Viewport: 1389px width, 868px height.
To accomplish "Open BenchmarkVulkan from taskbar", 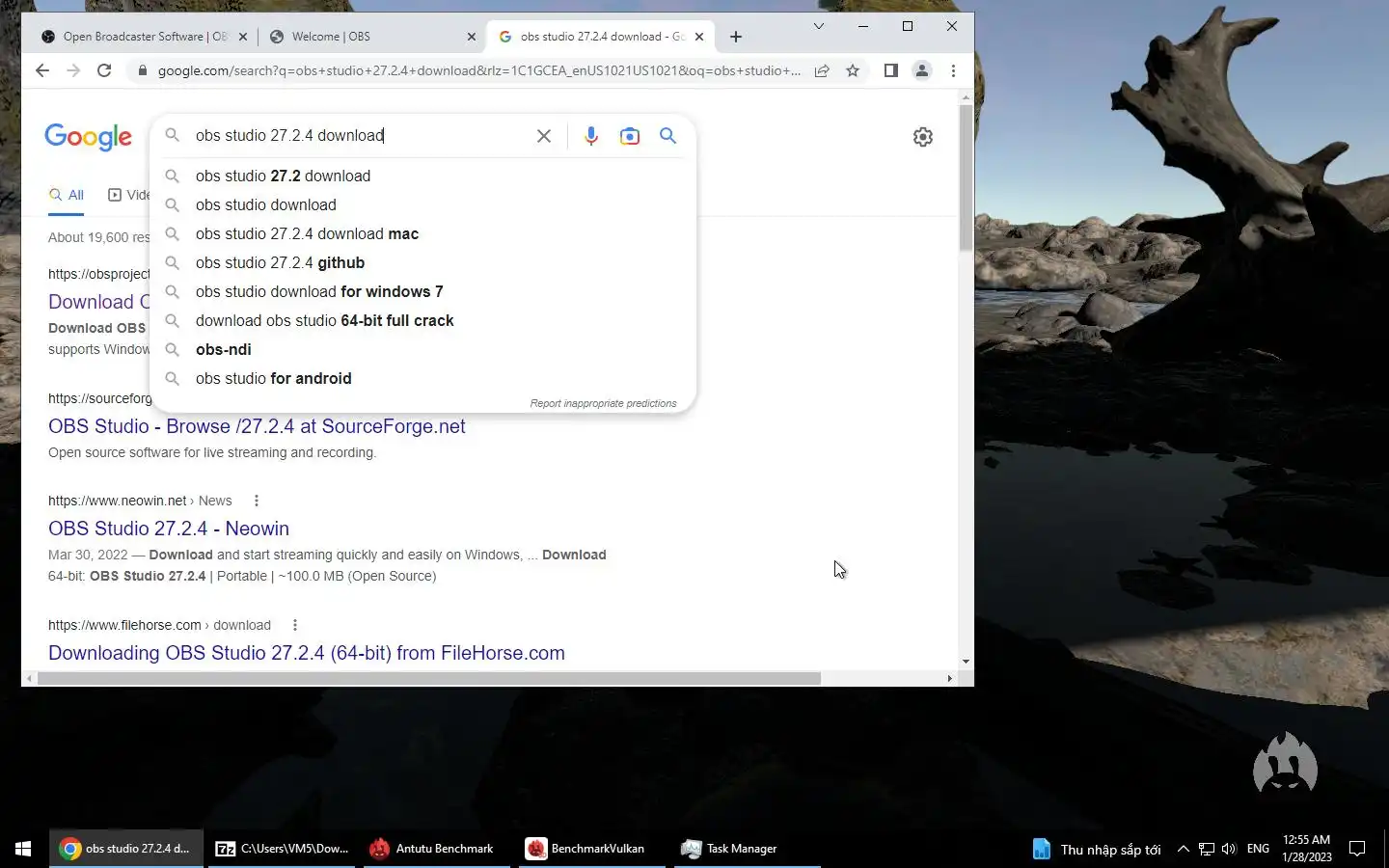I will (591, 849).
